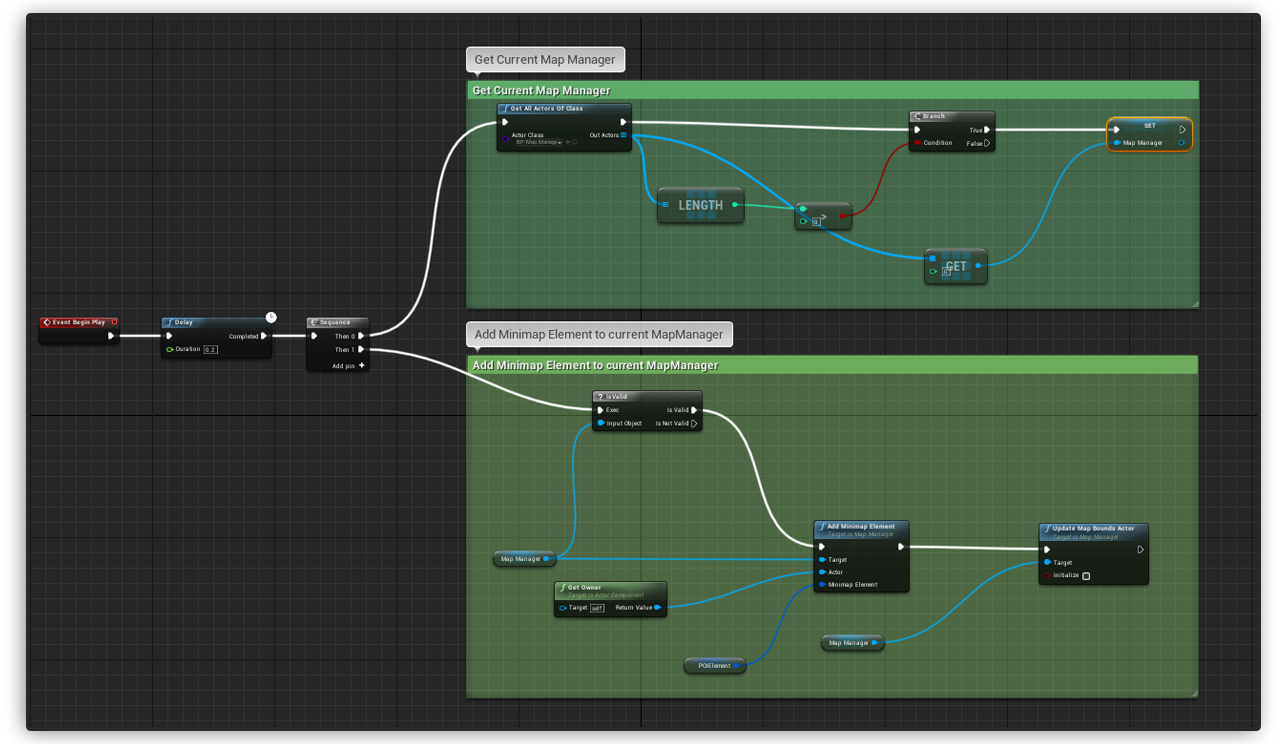
Task: Select the Get All Actors Of Class node title
Action: pyautogui.click(x=547, y=109)
